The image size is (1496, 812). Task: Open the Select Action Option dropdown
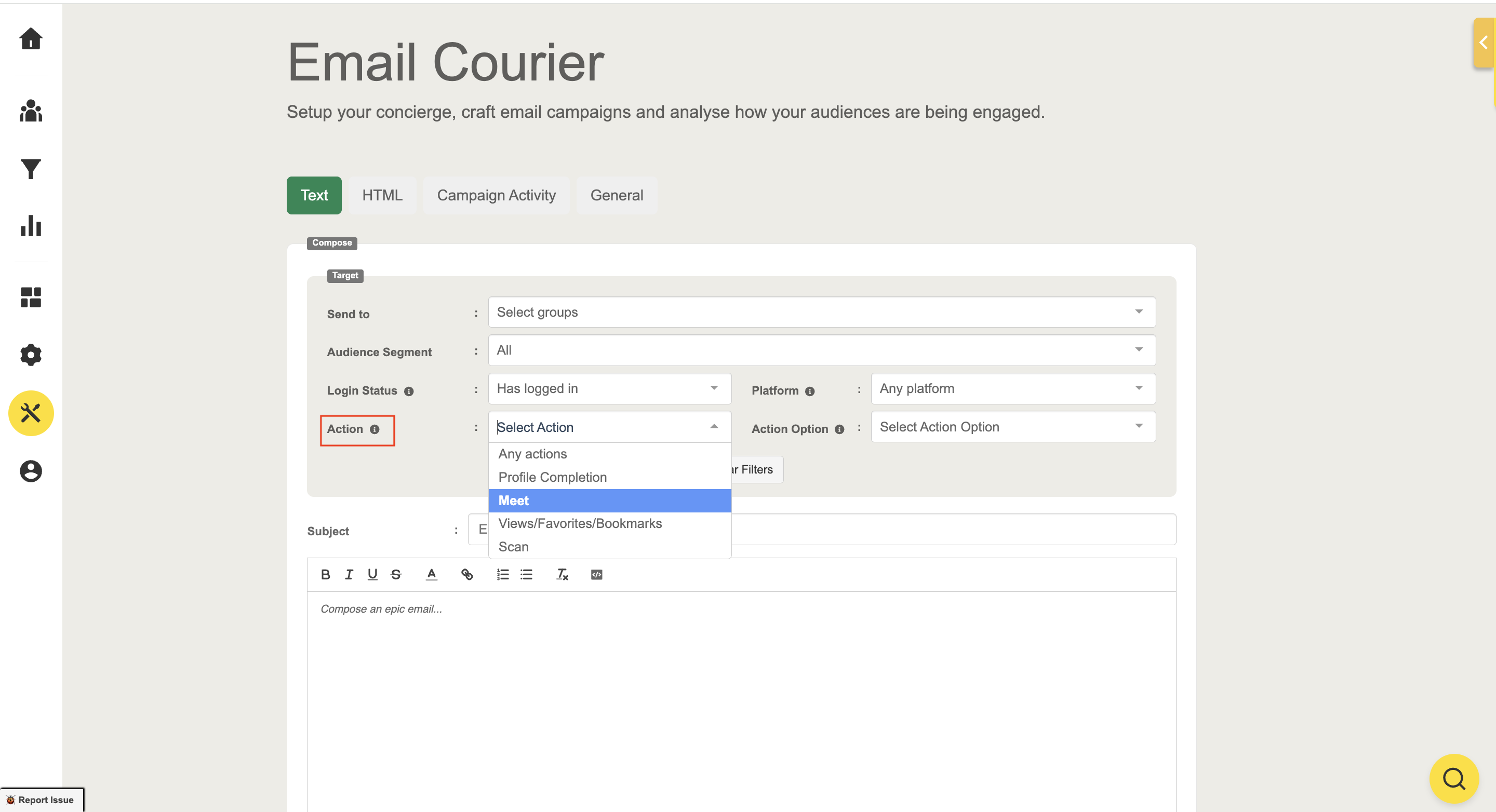tap(1012, 427)
